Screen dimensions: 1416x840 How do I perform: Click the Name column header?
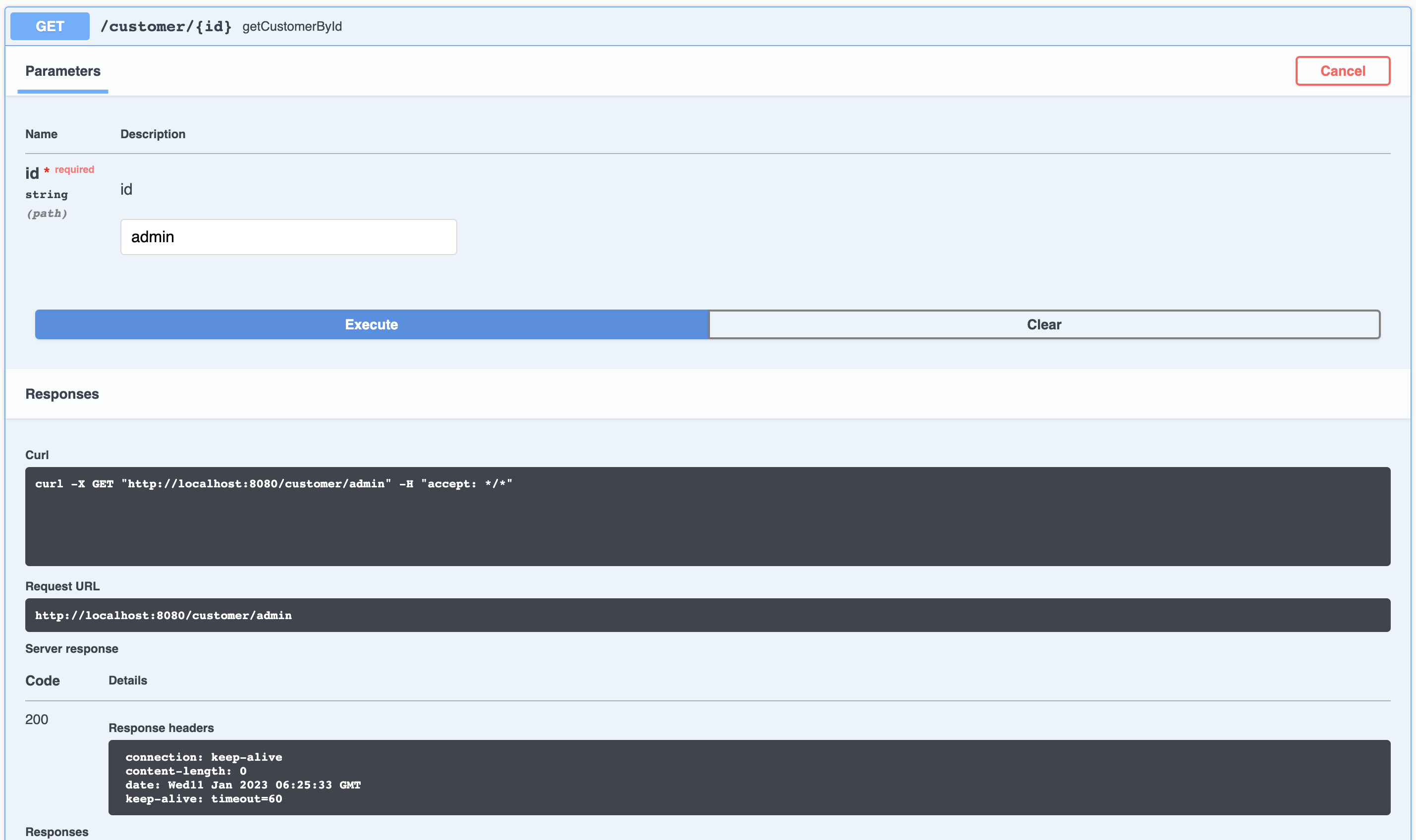(41, 134)
